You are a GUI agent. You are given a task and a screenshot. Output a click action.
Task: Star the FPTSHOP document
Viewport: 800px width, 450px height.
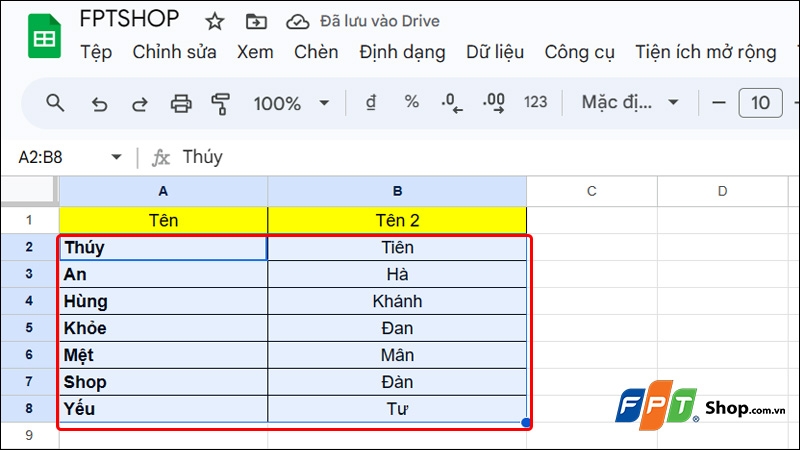click(214, 21)
